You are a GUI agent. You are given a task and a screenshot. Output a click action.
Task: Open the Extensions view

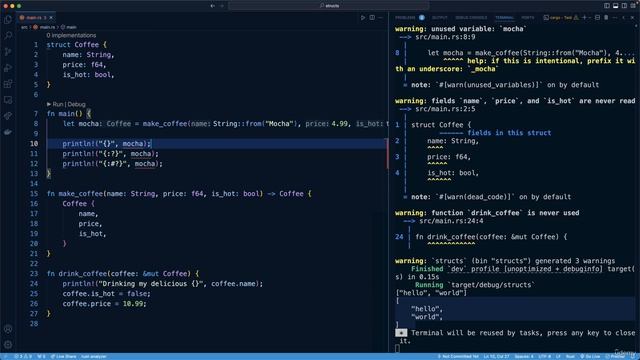[8, 84]
